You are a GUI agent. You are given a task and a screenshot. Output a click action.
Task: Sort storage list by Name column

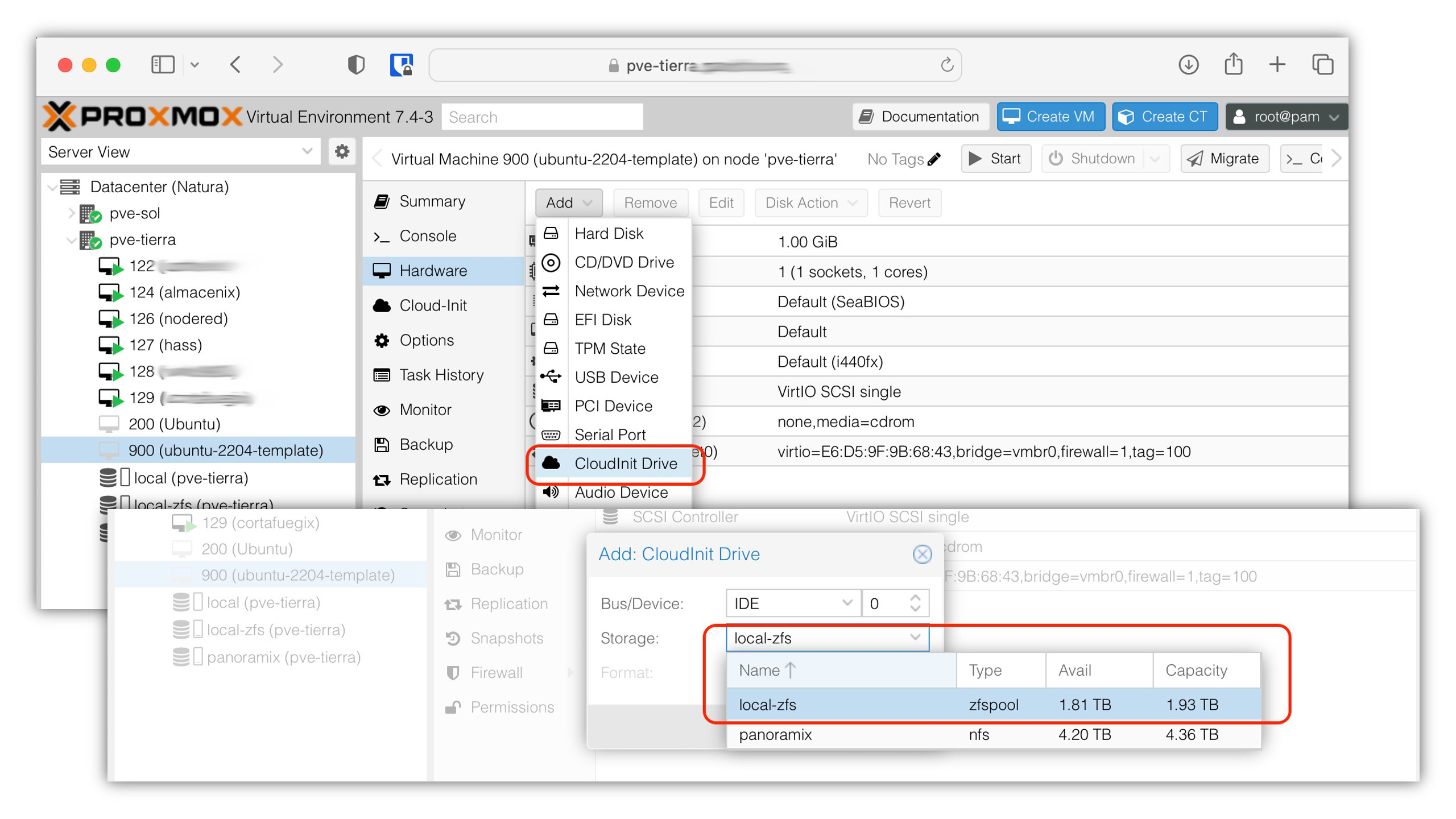[x=841, y=670]
